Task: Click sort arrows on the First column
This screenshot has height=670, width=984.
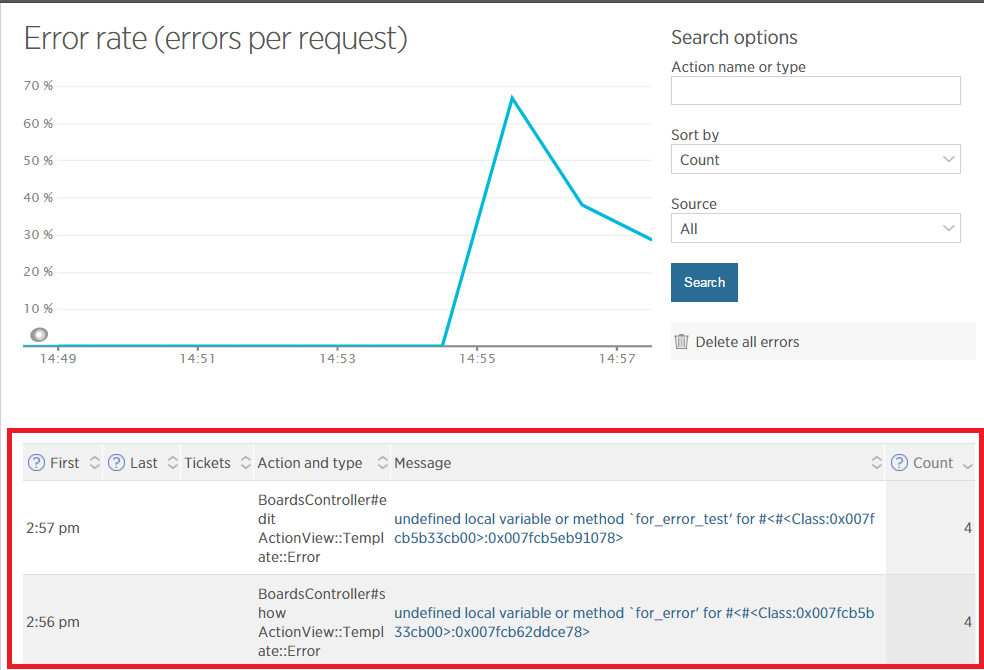Action: (95, 463)
